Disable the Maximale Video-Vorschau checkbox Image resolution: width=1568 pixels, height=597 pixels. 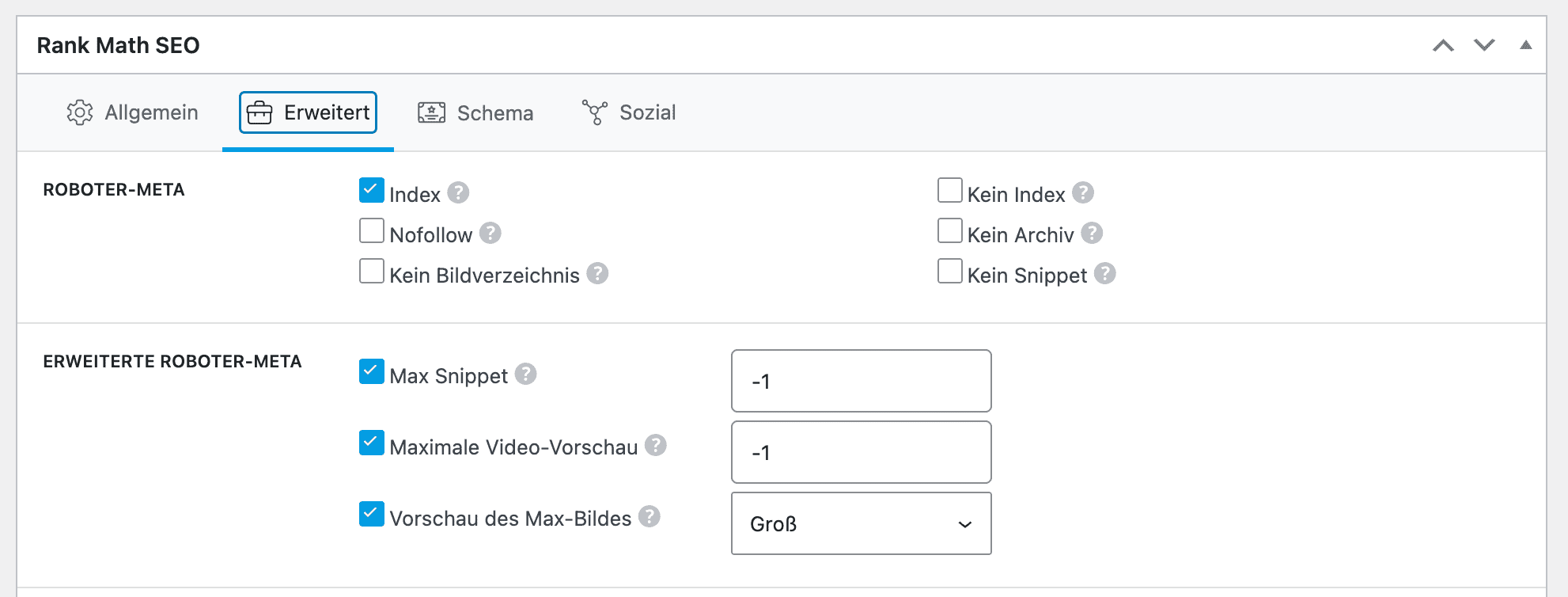pos(372,443)
